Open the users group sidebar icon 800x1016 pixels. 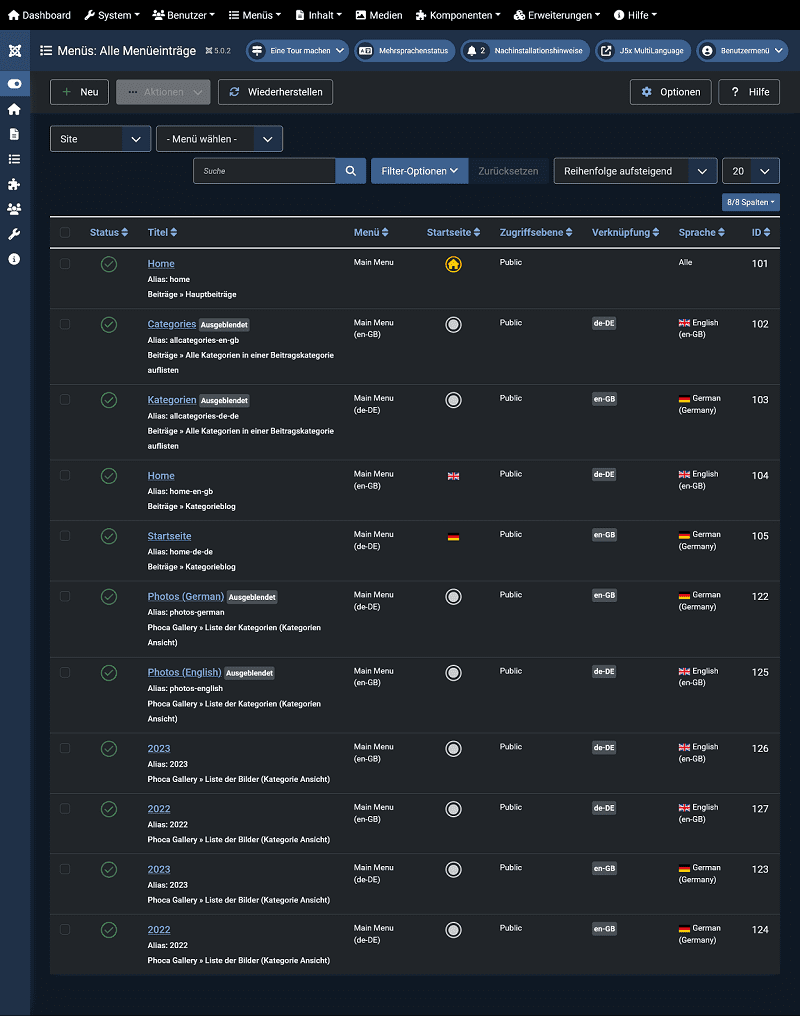point(14,209)
